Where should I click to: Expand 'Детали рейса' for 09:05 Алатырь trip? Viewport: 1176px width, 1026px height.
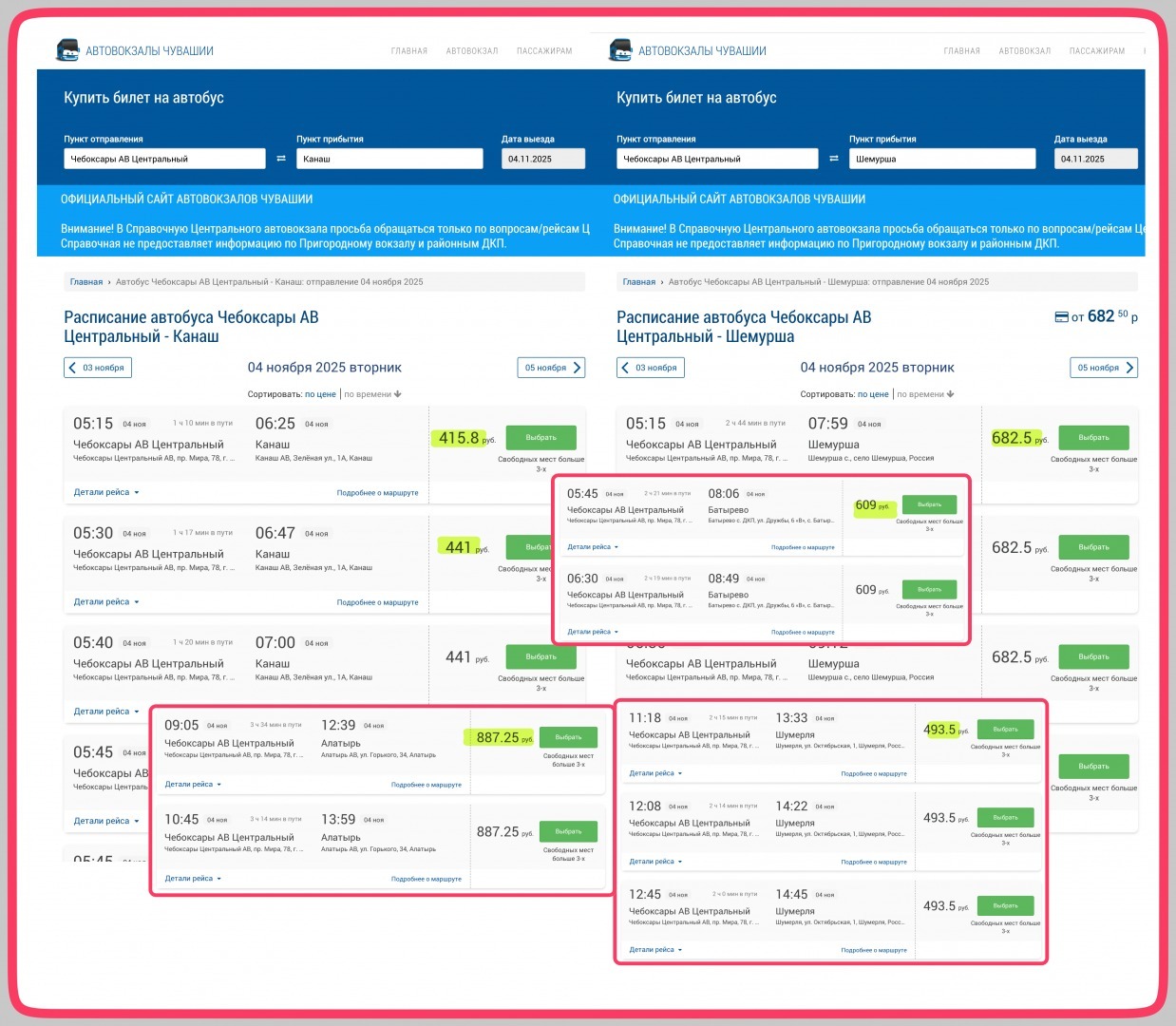[193, 785]
